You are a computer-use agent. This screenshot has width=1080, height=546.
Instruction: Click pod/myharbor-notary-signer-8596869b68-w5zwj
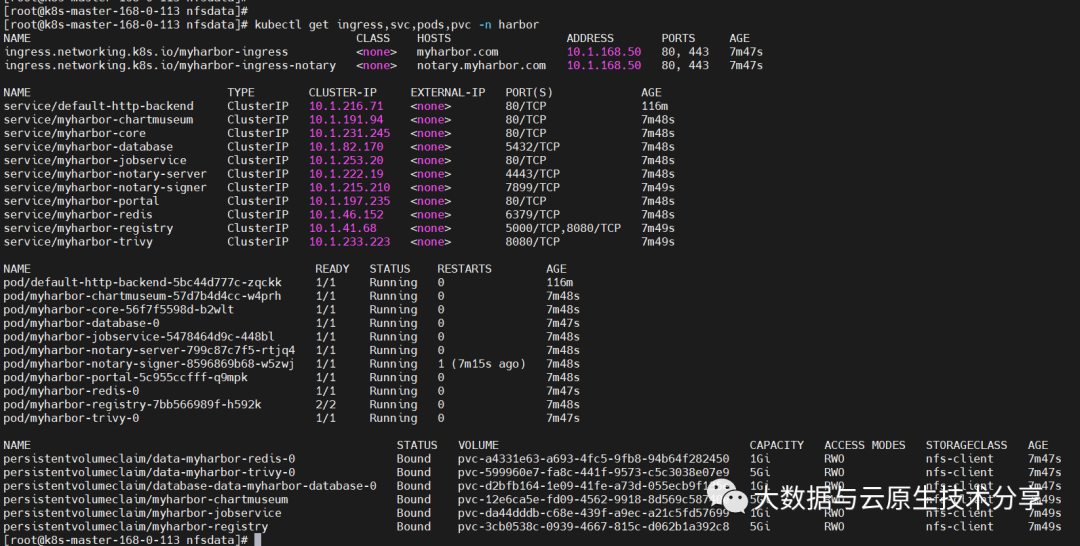(149, 364)
